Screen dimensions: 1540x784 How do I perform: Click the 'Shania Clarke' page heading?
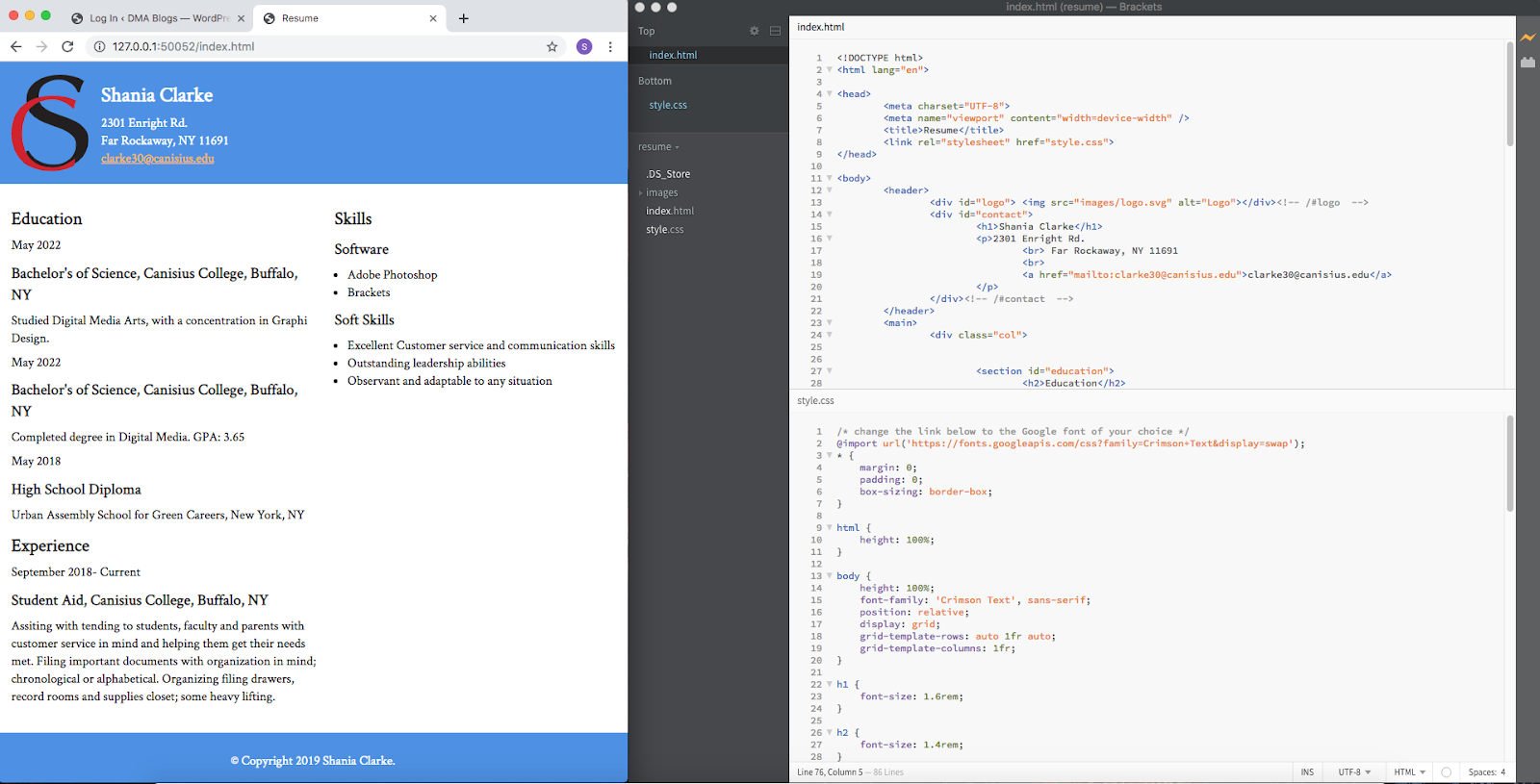click(x=157, y=95)
